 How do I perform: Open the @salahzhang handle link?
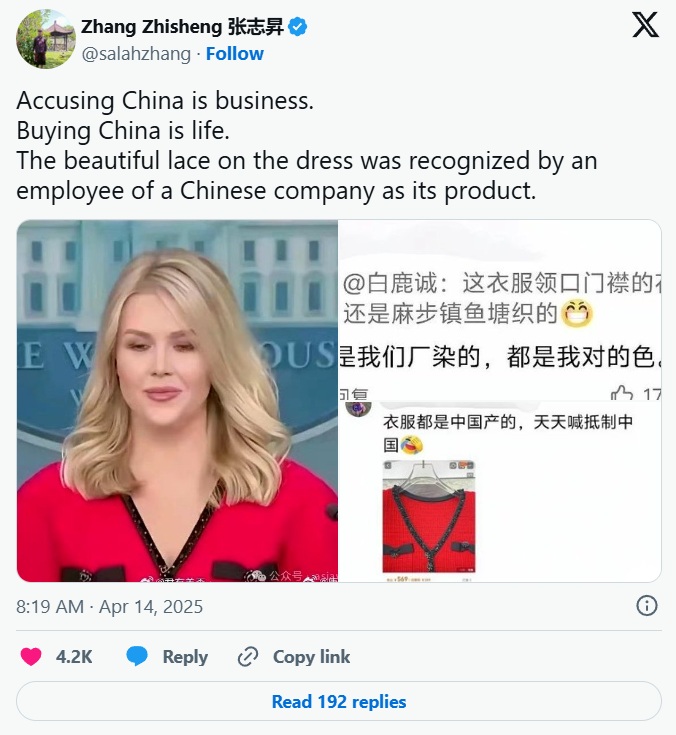point(136,54)
